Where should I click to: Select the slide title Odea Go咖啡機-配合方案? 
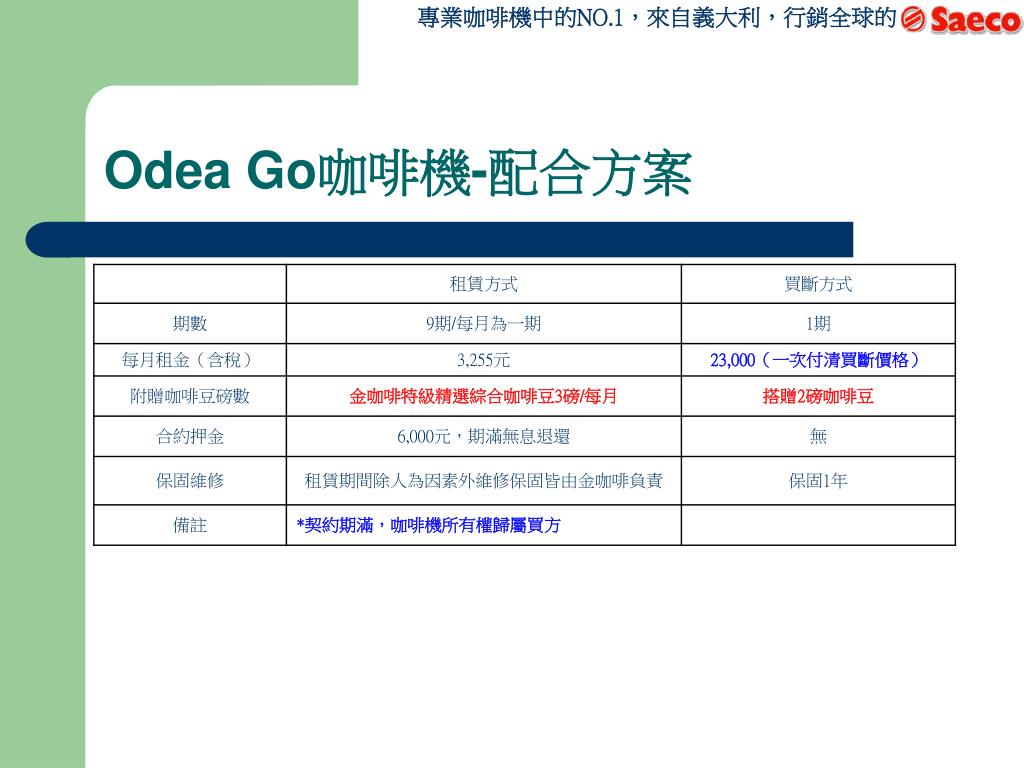click(398, 173)
